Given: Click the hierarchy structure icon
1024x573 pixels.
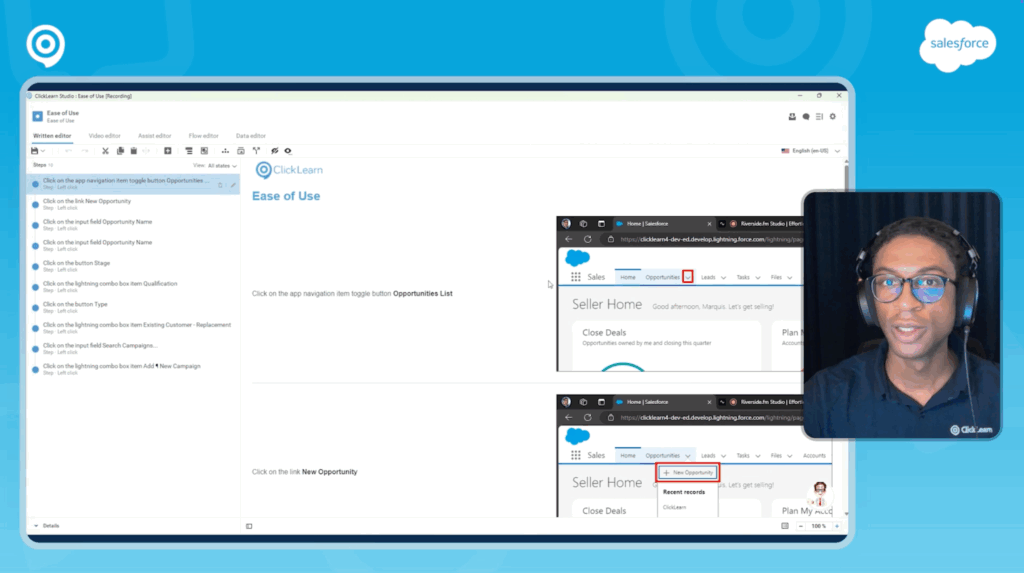Looking at the screenshot, I should pyautogui.click(x=225, y=151).
